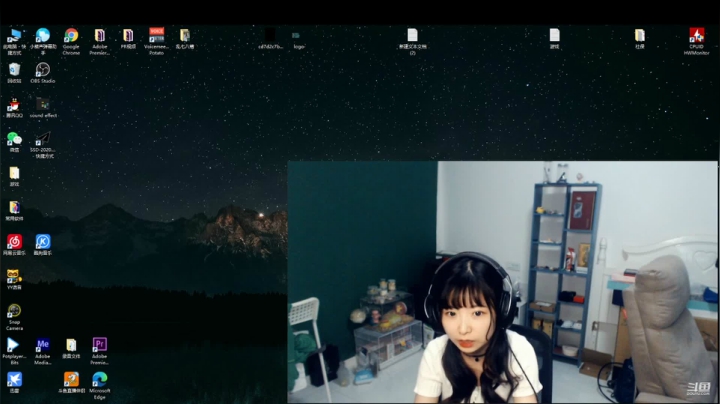Image resolution: width=720 pixels, height=404 pixels.
Task: Open PotPlayer 64-bit shortcut
Action: click(x=13, y=344)
